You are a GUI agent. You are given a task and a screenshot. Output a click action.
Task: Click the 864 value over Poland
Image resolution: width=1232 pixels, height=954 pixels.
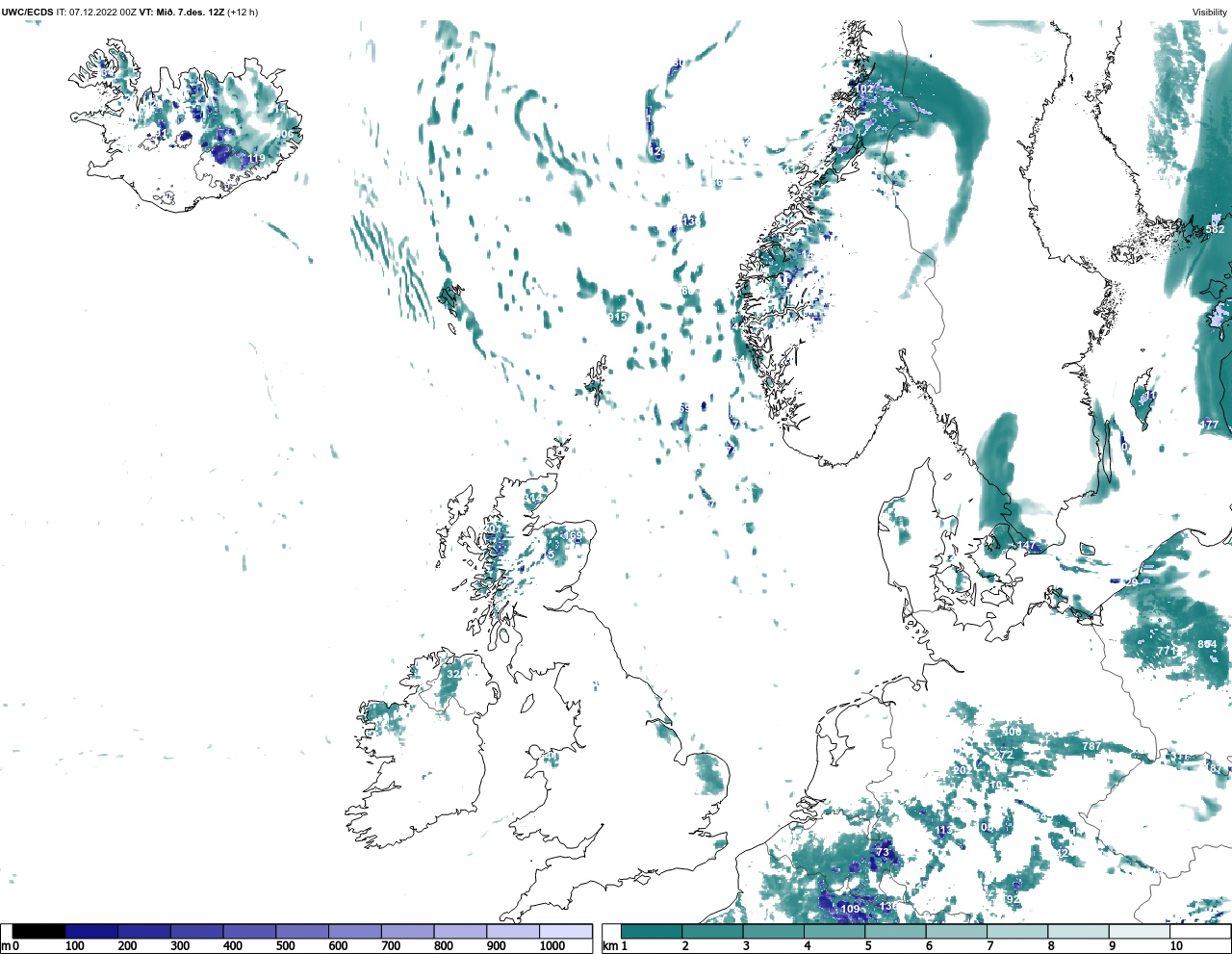tap(1207, 644)
